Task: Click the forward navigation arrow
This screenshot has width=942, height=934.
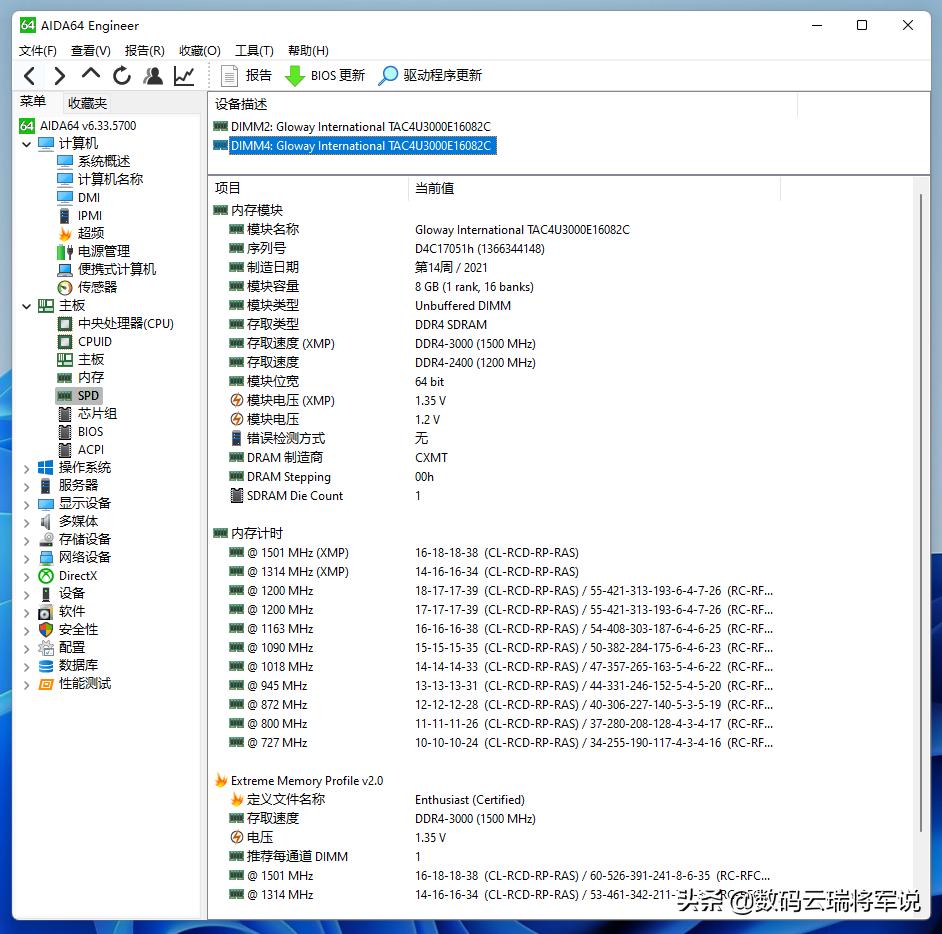Action: 59,75
